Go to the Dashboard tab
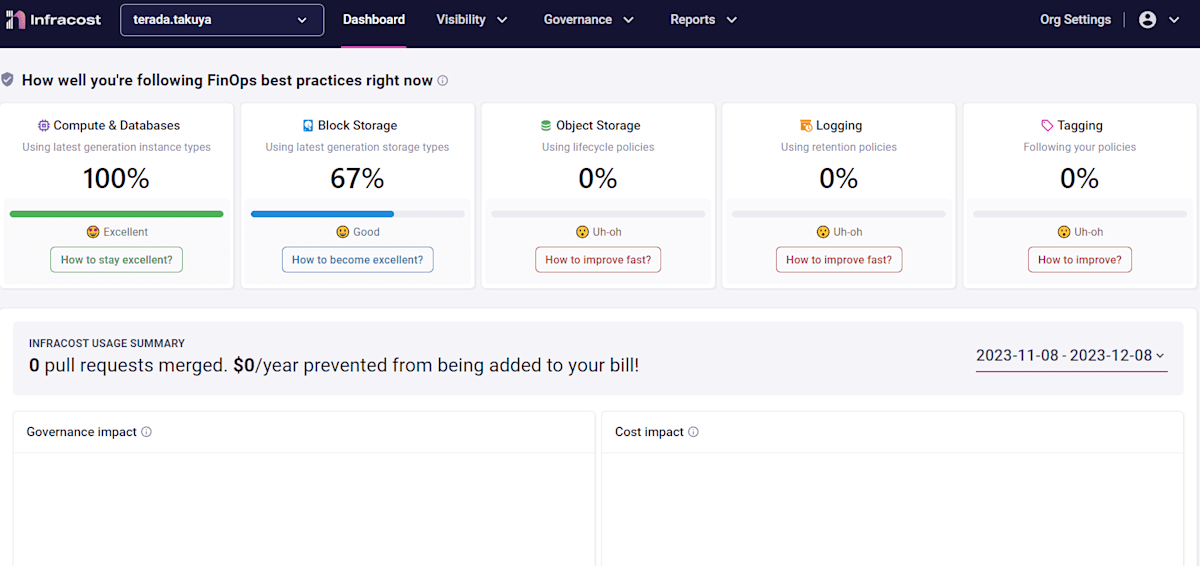 (374, 20)
